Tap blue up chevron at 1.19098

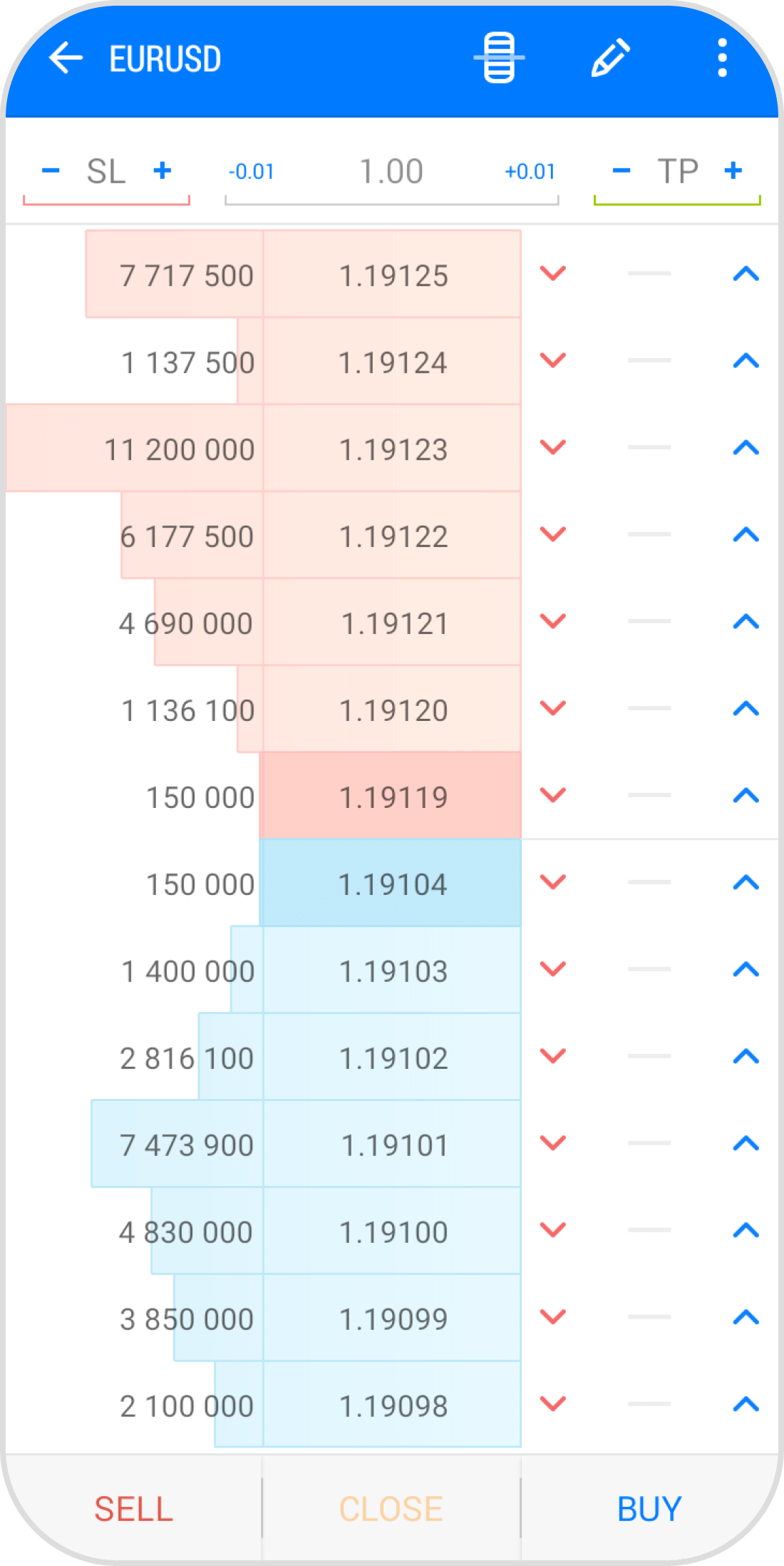(746, 1405)
